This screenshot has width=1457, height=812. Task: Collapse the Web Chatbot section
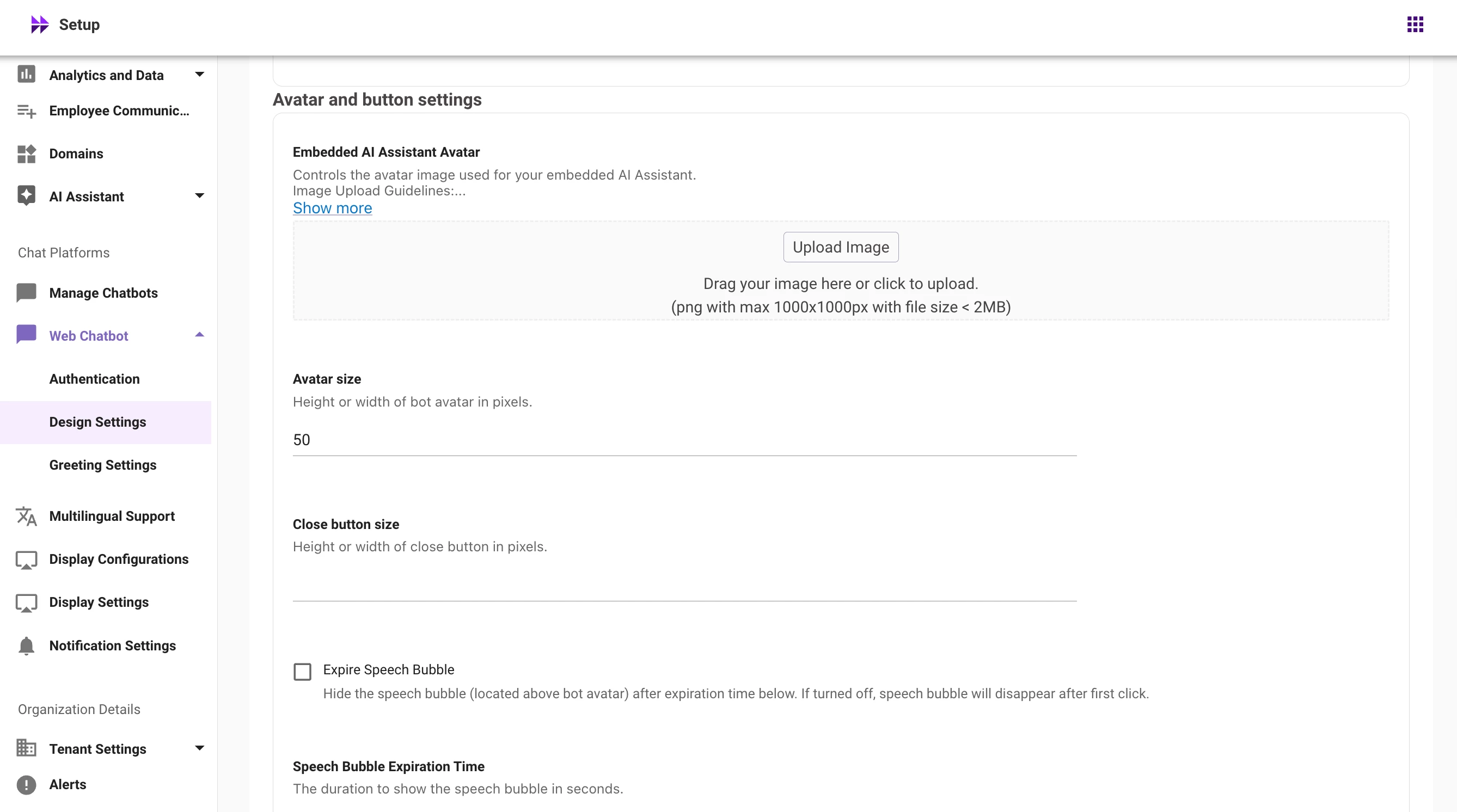point(199,335)
